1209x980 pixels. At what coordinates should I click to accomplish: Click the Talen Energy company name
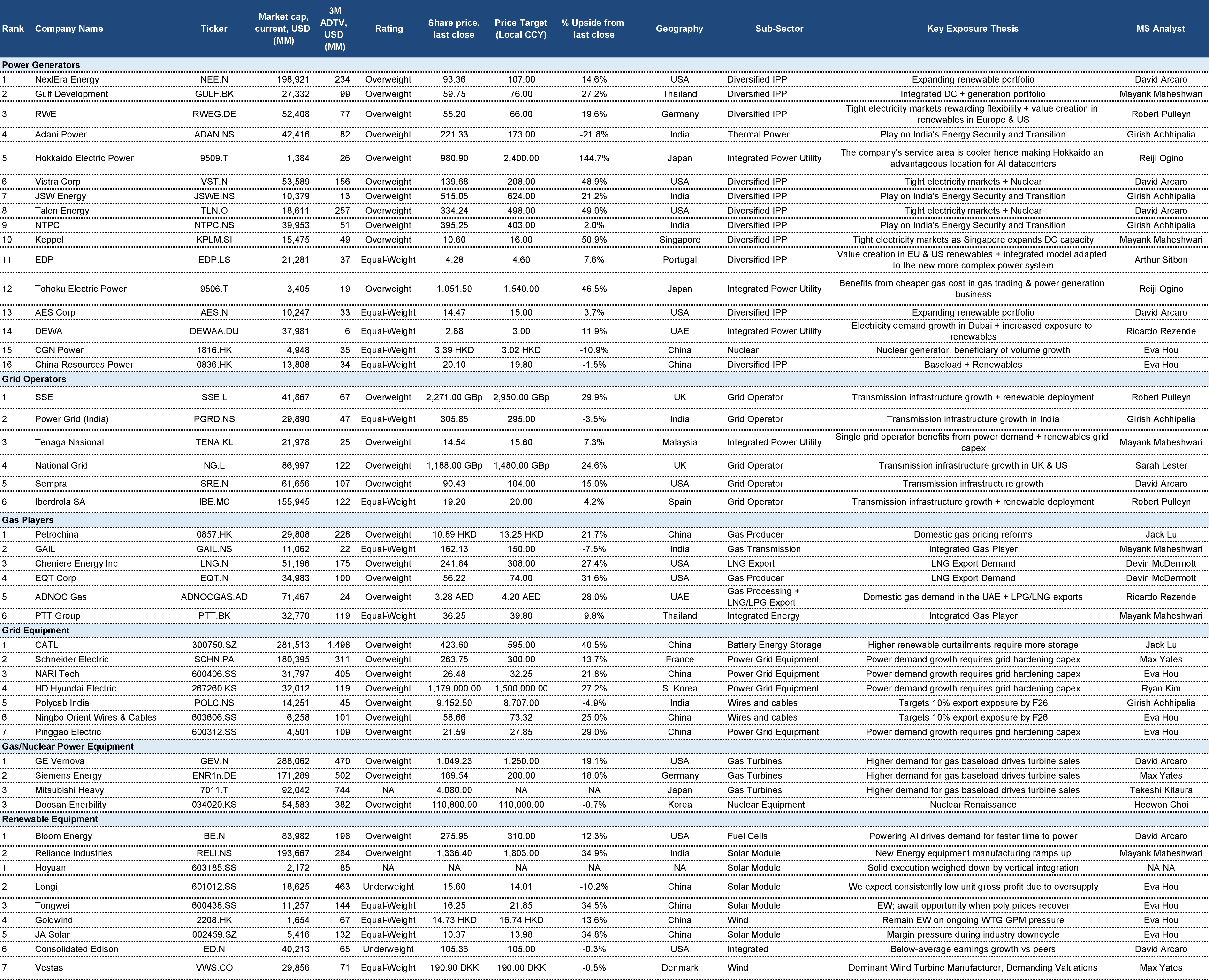coord(62,211)
